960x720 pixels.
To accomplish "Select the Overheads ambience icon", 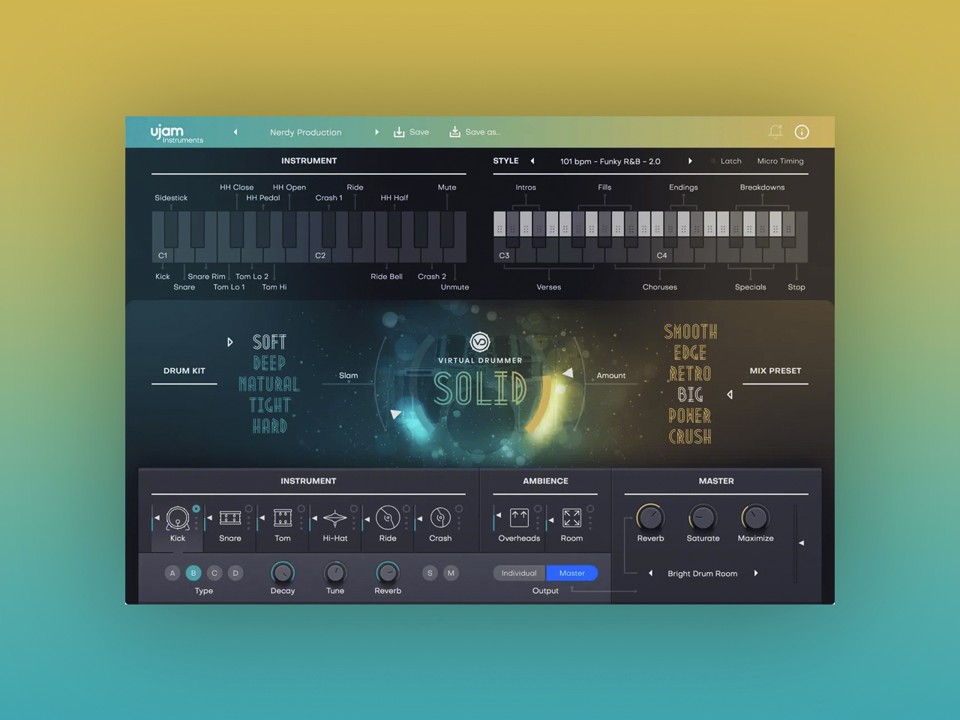I will click(x=519, y=518).
